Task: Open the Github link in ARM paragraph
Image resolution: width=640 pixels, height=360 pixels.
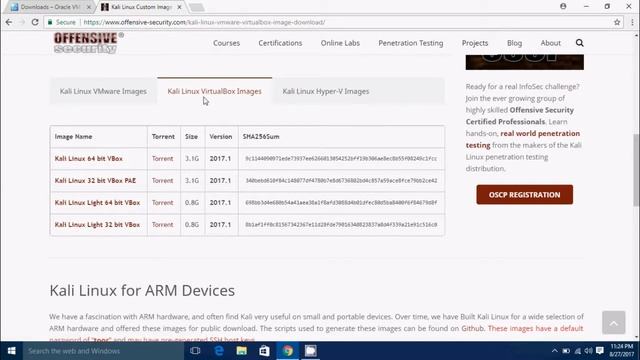Action: 473,328
